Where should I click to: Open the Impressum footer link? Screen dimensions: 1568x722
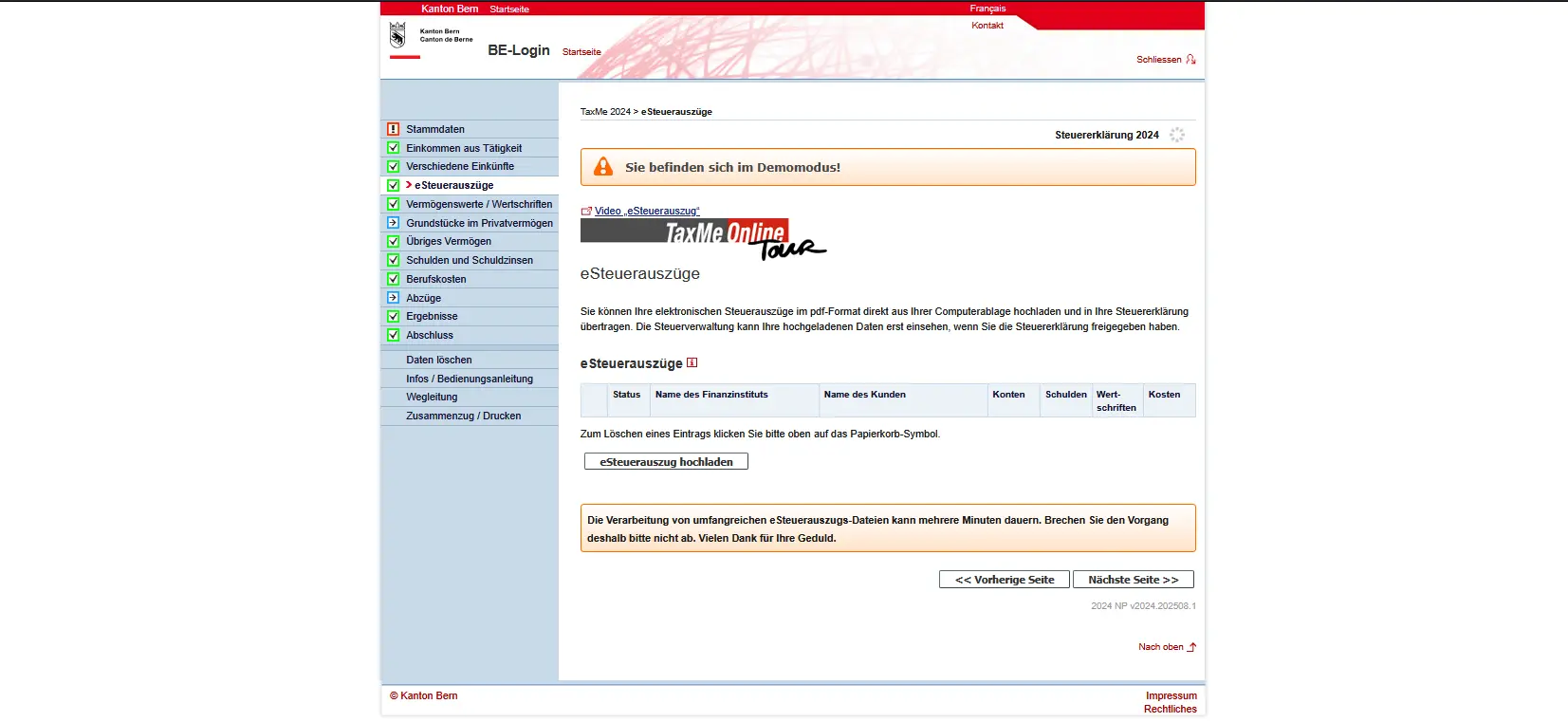coord(1171,695)
